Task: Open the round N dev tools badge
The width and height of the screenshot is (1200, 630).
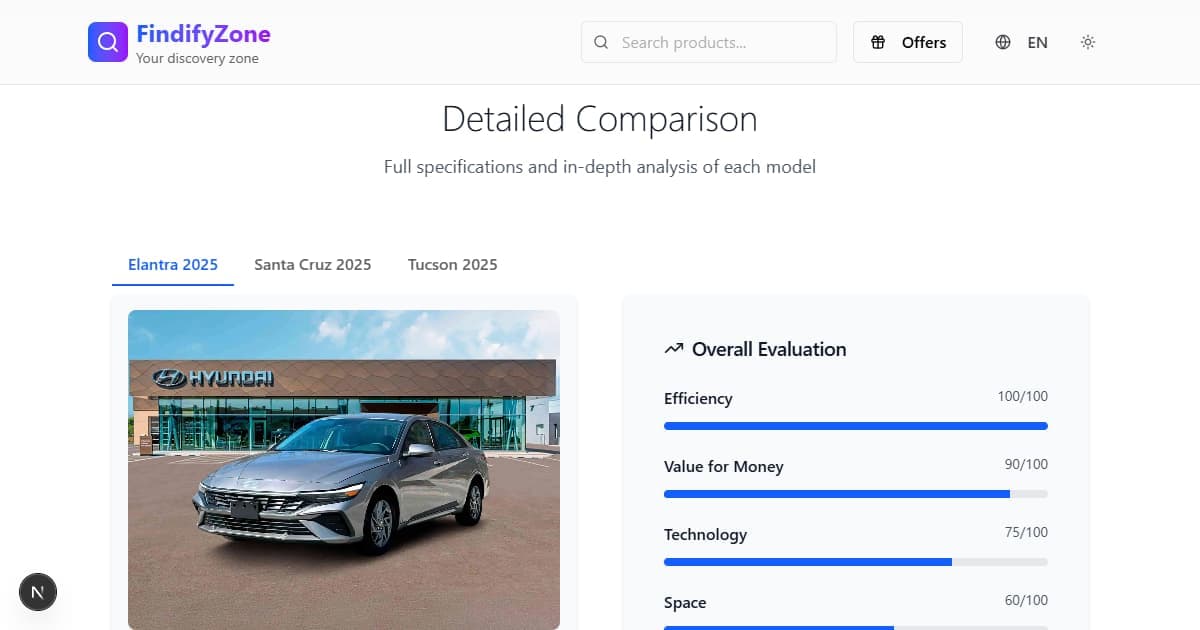Action: [x=38, y=592]
